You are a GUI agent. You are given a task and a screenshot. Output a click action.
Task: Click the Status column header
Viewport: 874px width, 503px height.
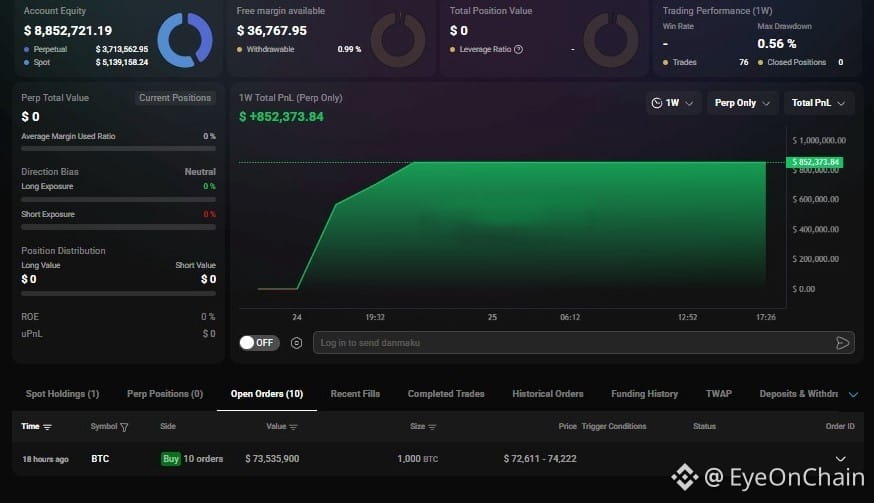coord(704,427)
